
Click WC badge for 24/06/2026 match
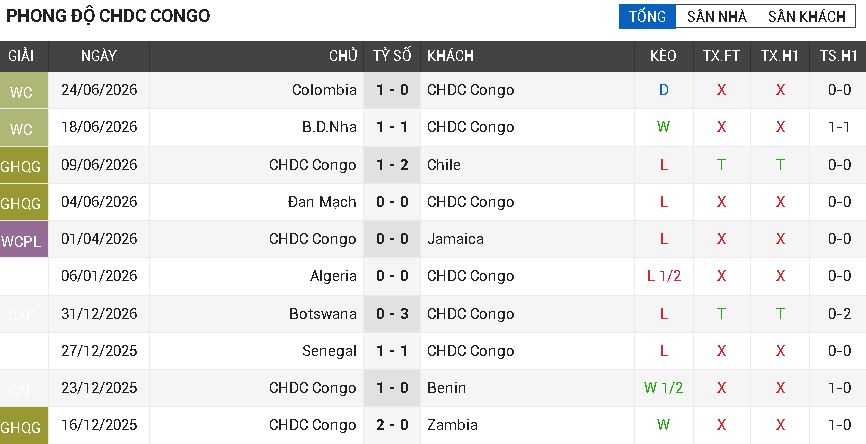click(x=21, y=91)
